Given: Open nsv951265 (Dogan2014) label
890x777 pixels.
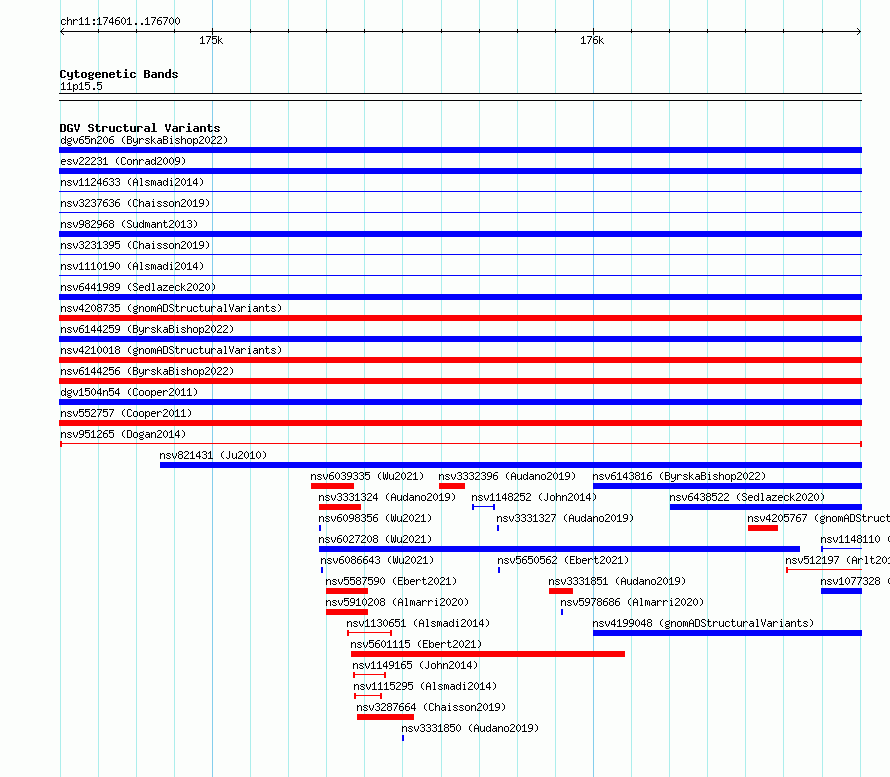Looking at the screenshot, I should coord(123,434).
